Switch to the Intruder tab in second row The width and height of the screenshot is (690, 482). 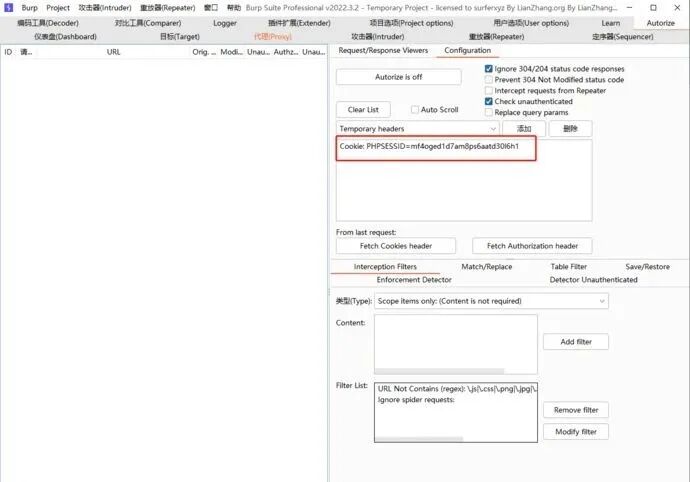[378, 37]
